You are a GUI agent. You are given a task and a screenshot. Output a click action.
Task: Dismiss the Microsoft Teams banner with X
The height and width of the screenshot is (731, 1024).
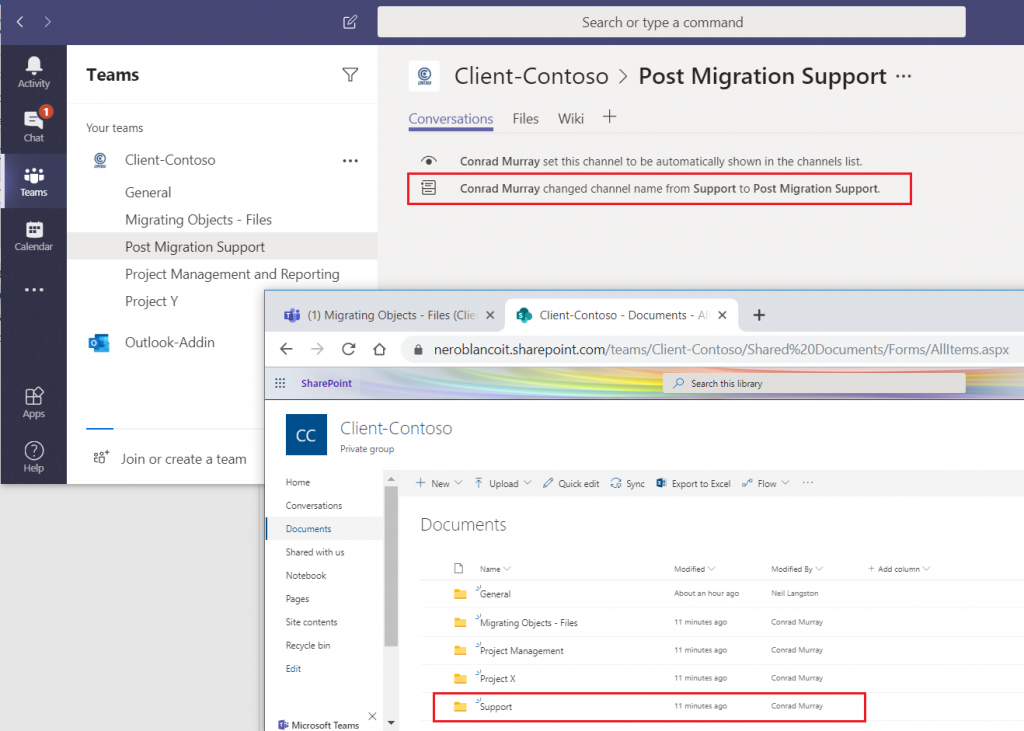372,717
